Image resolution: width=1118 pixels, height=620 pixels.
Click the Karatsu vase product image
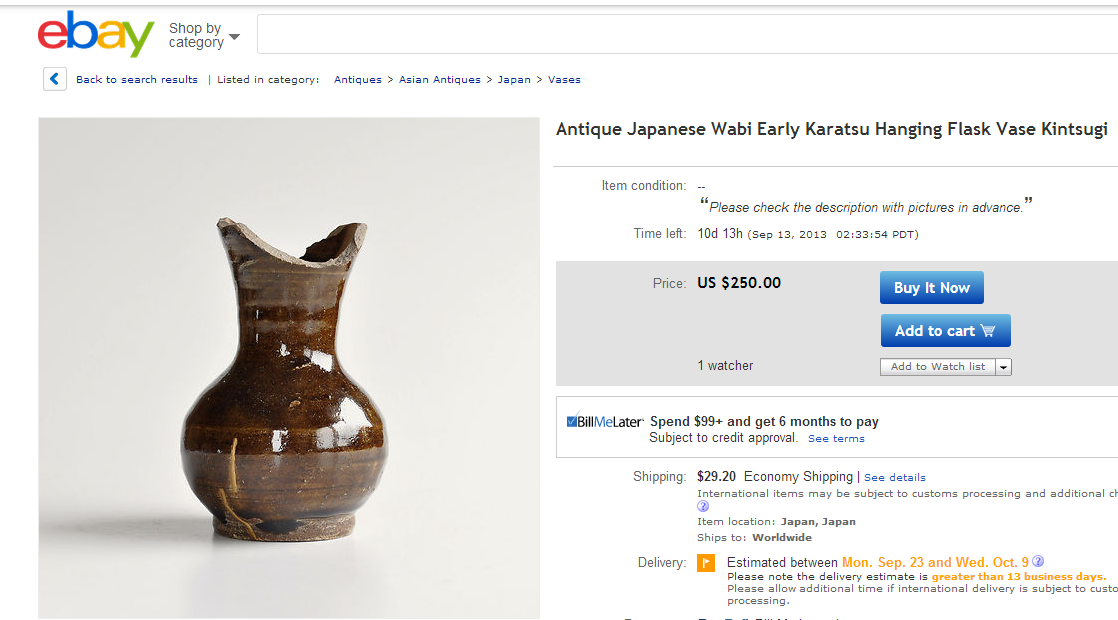click(289, 368)
